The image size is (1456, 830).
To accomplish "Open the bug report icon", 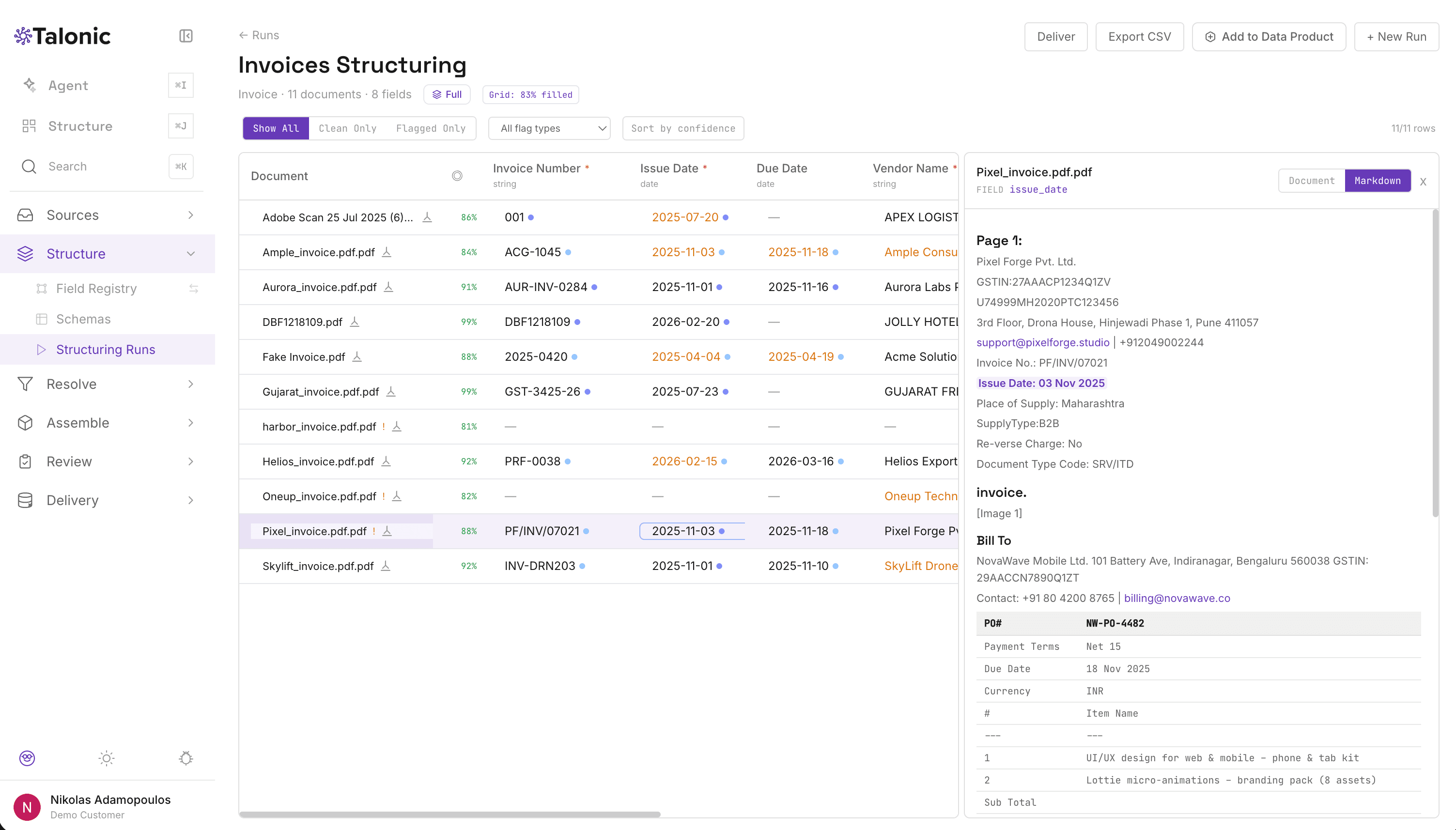I will (186, 758).
